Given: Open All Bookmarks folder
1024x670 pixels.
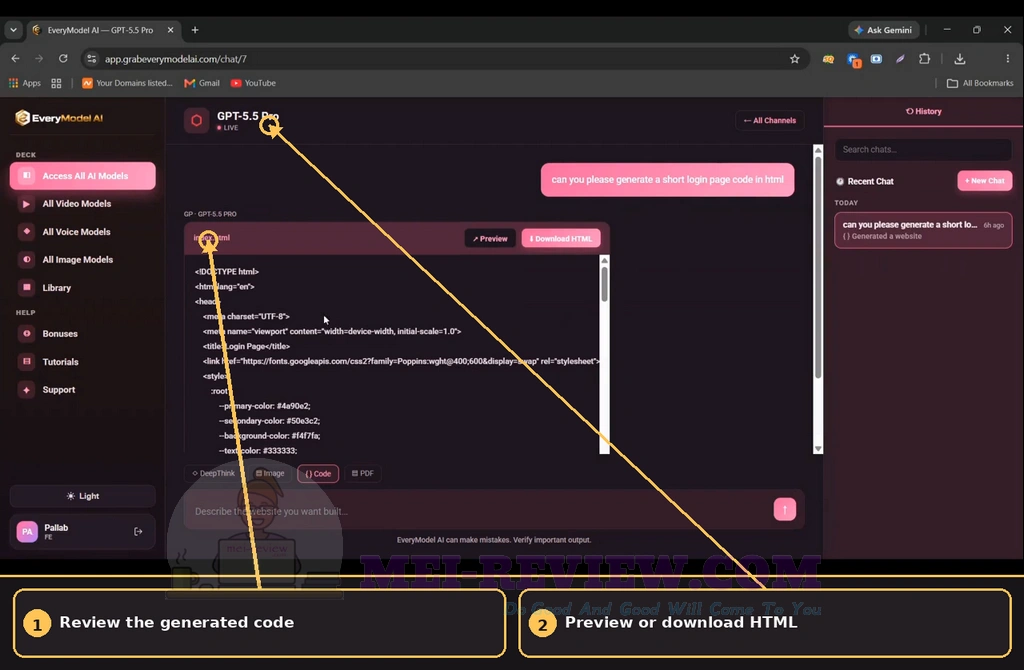Looking at the screenshot, I should coord(980,83).
